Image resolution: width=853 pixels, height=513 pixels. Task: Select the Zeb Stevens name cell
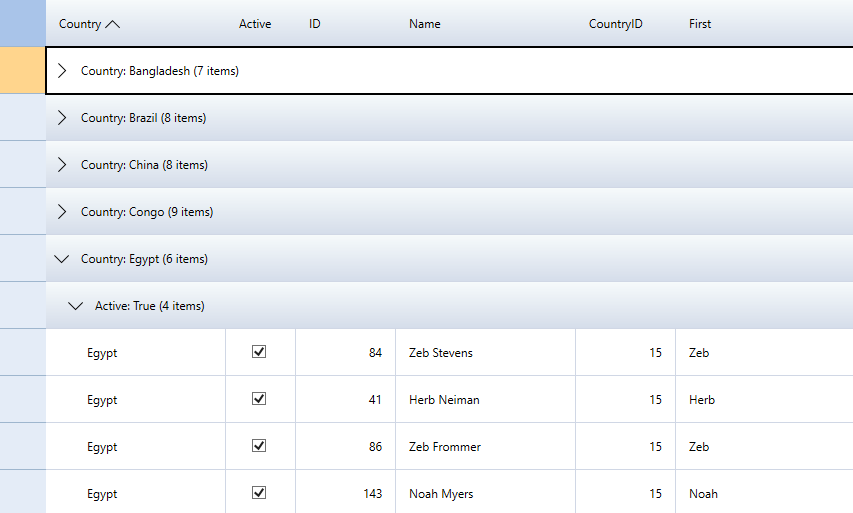441,353
